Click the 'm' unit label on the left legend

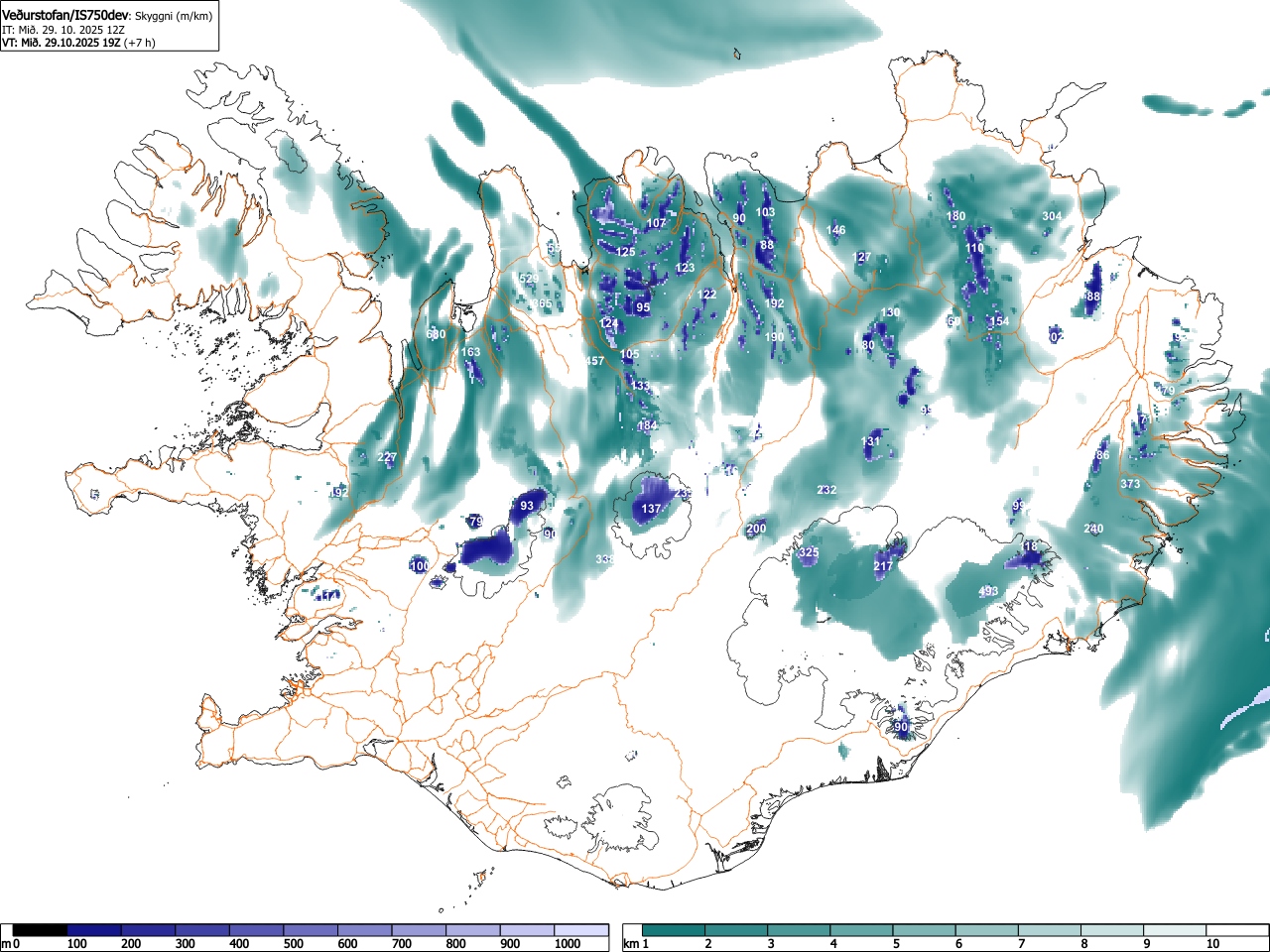click(6, 944)
